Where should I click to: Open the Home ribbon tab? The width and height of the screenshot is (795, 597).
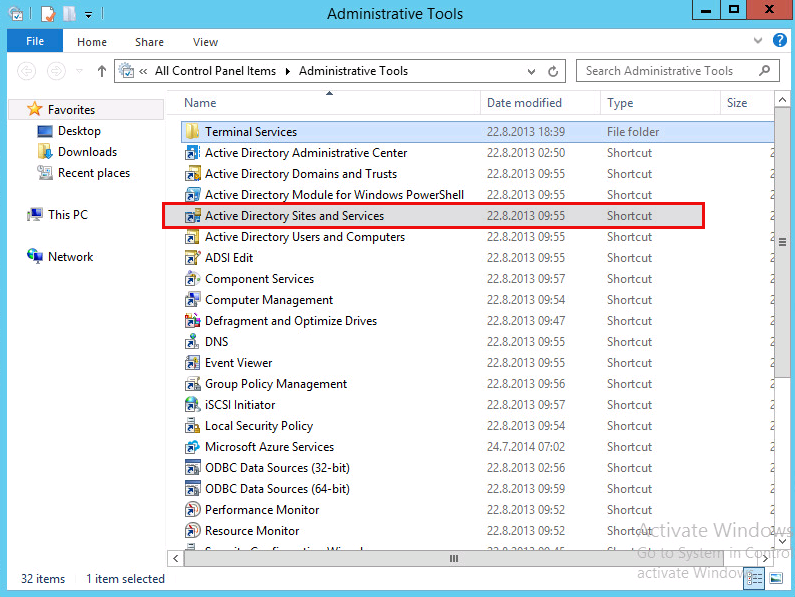pos(92,42)
